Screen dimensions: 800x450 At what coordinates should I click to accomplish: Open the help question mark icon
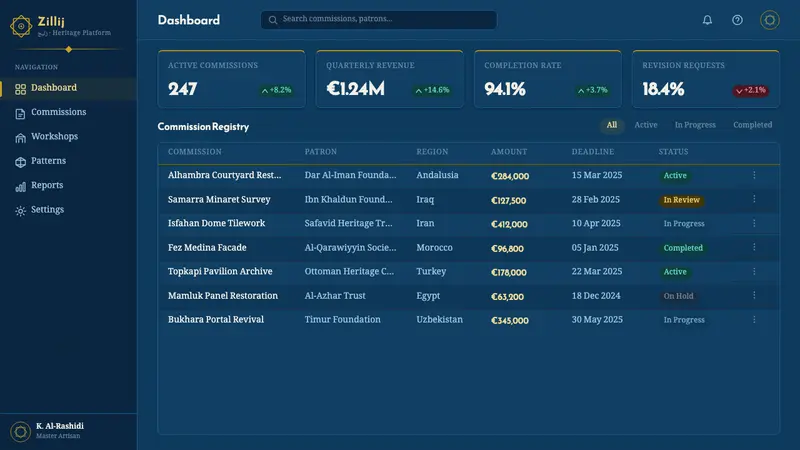[737, 20]
